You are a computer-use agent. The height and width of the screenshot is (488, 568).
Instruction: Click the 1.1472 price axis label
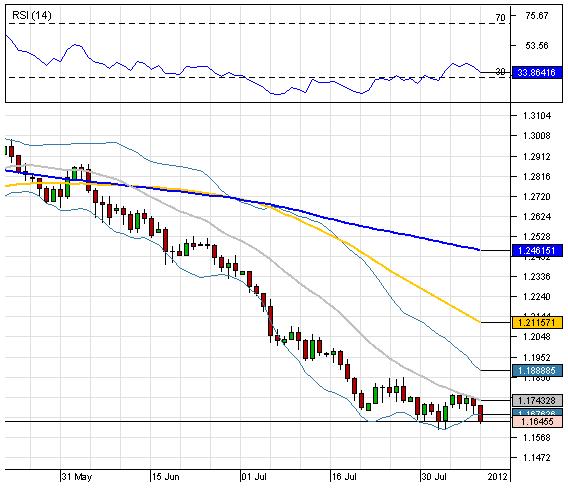point(537,458)
